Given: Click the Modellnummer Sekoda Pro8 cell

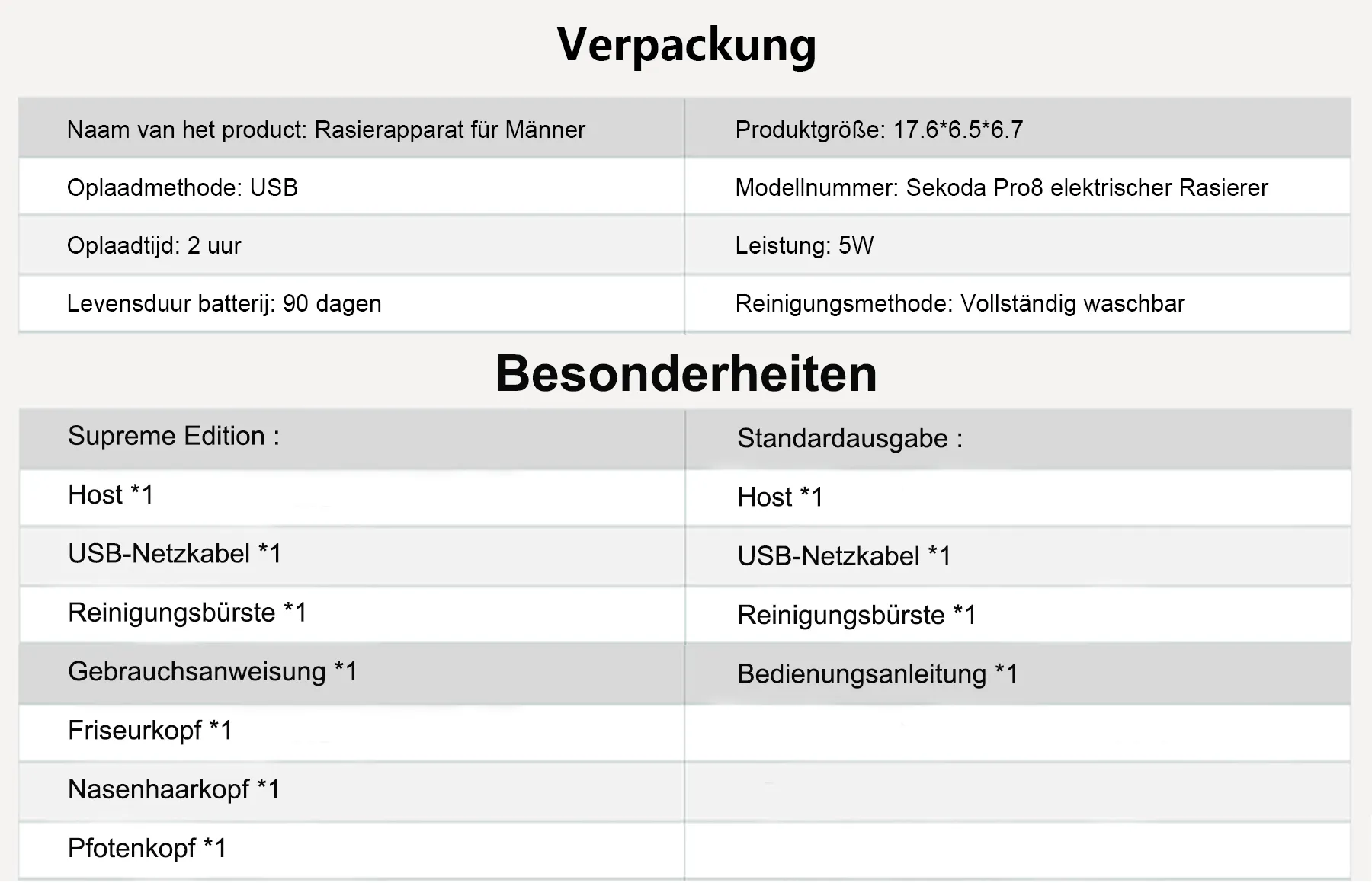Looking at the screenshot, I should tap(1001, 188).
